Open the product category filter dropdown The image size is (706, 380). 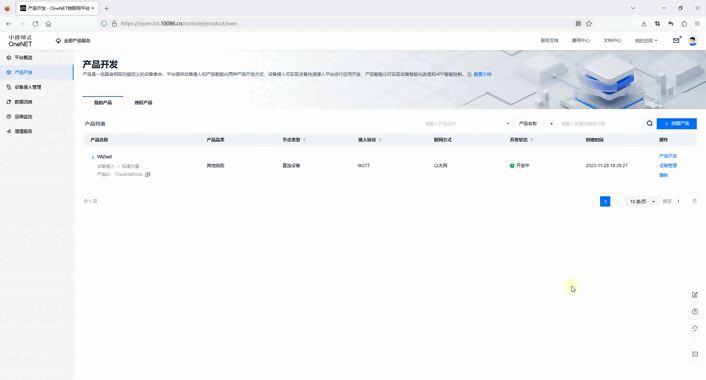click(466, 123)
